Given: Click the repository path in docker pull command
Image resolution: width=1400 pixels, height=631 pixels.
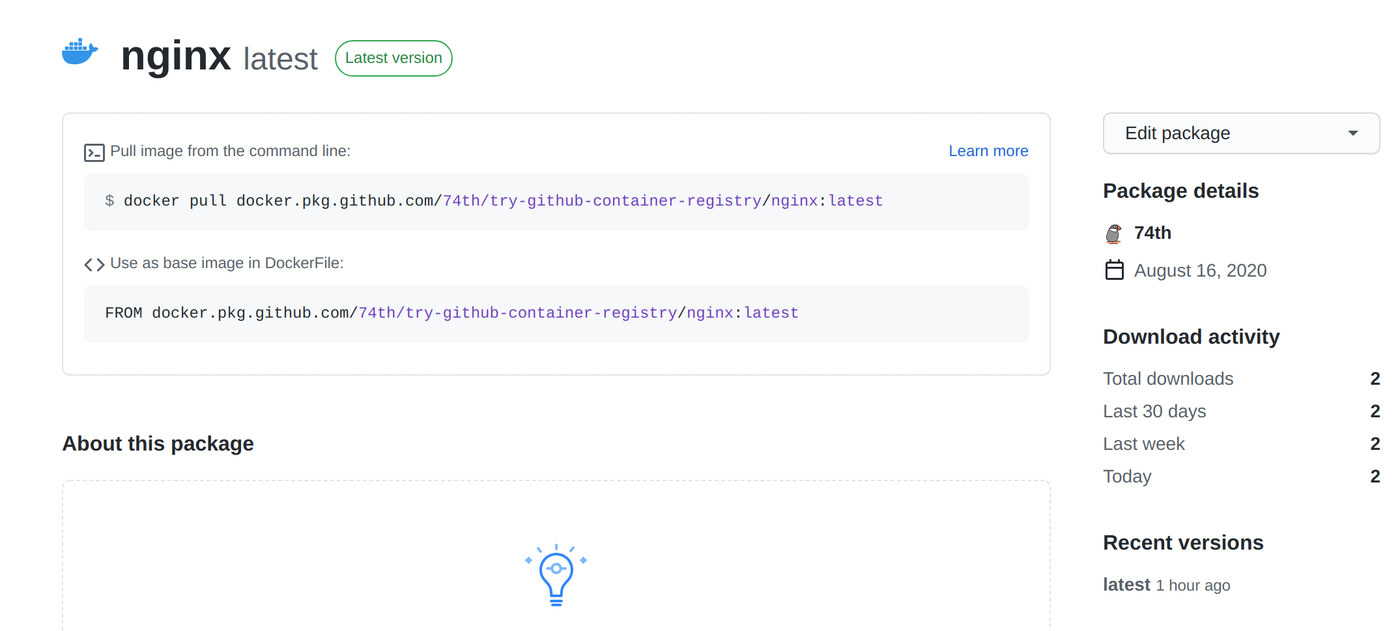Looking at the screenshot, I should click(x=602, y=201).
